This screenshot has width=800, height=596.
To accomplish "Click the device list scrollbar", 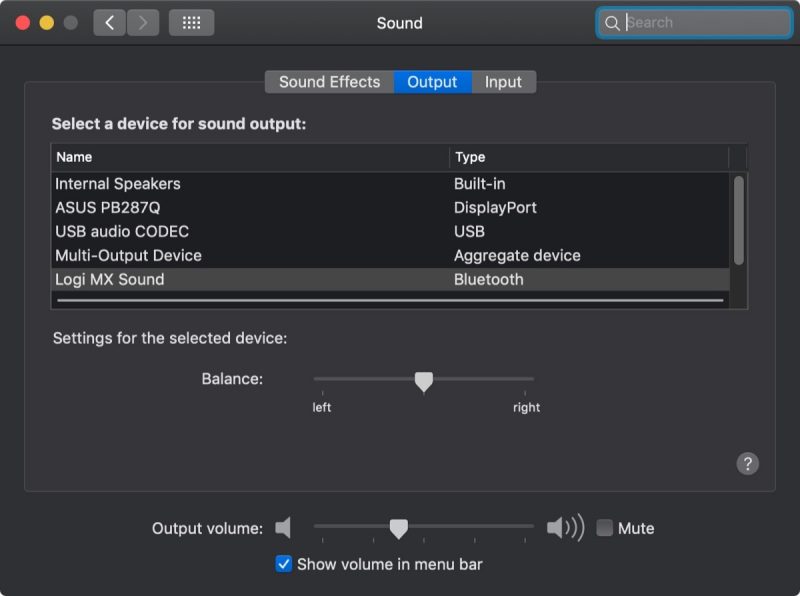I will 739,220.
